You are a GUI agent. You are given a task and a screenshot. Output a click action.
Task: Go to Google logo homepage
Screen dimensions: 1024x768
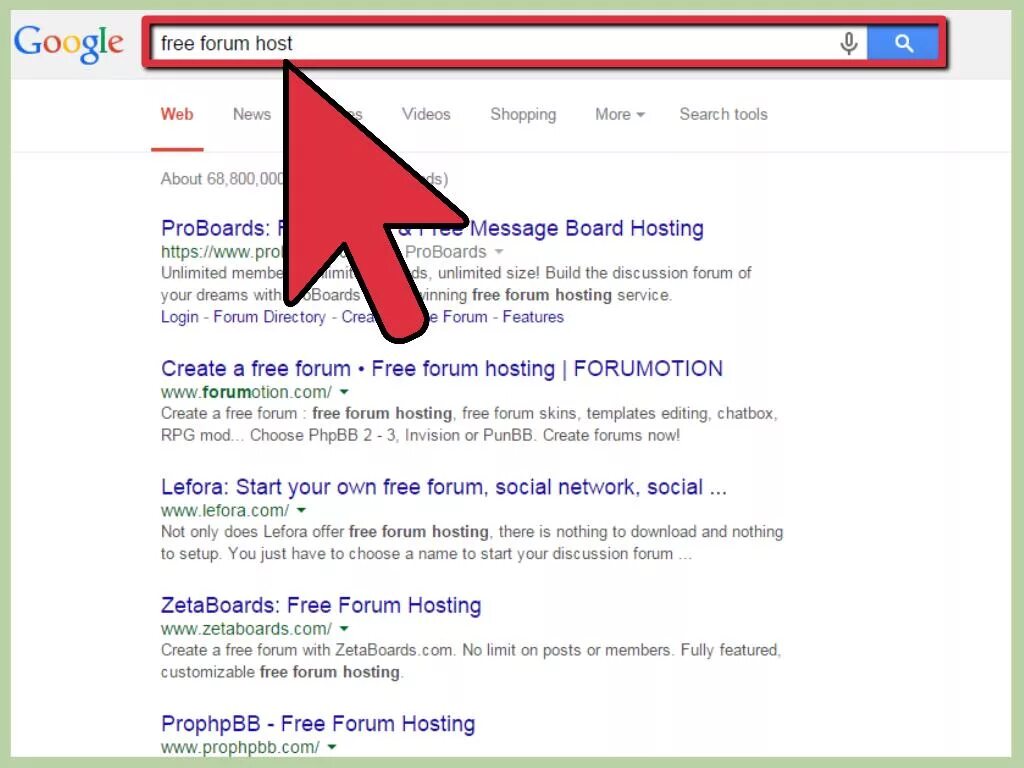[x=69, y=44]
